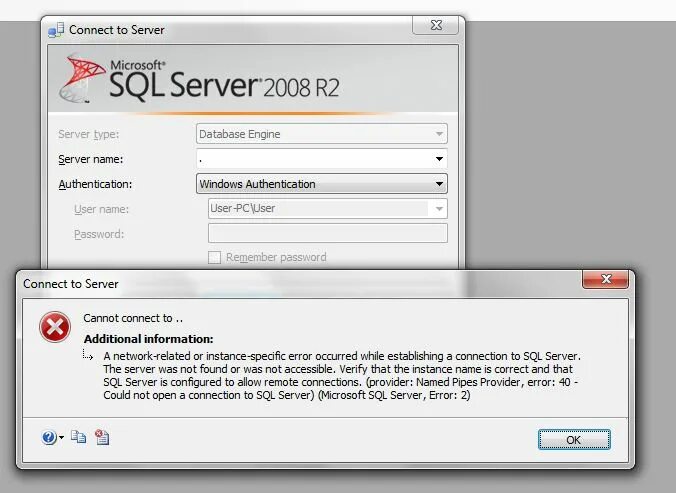Click the Authentication label
Viewport: 676px width, 493px height.
[95, 184]
